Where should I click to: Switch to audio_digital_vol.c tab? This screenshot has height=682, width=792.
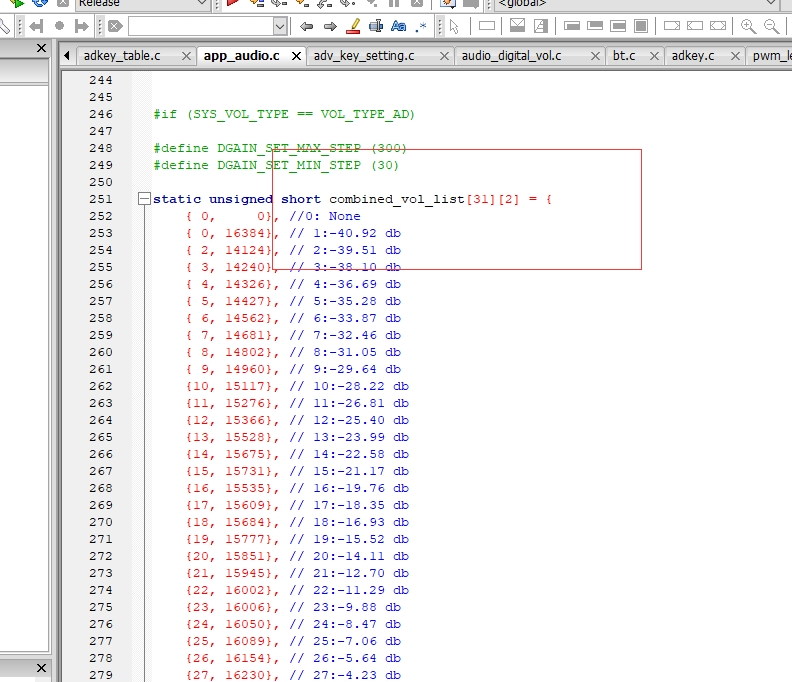coord(511,56)
